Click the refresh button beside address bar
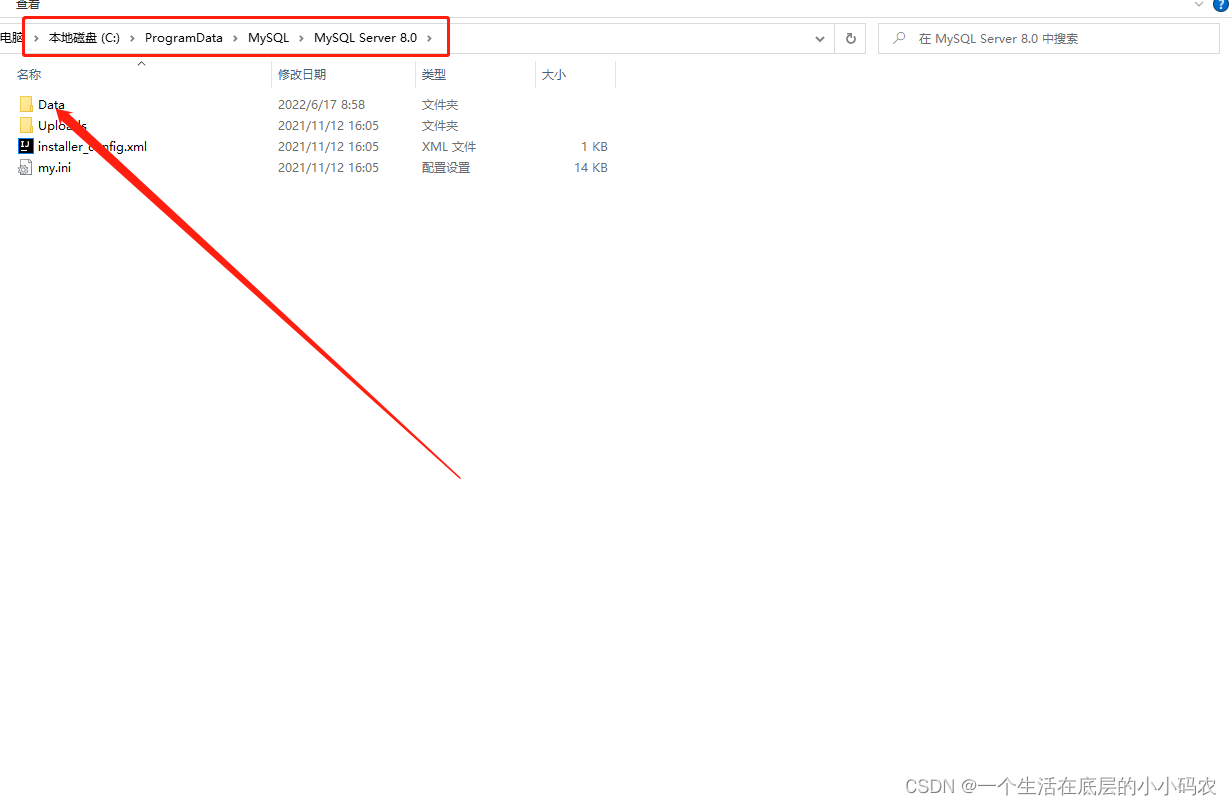This screenshot has width=1232, height=805. click(x=851, y=38)
